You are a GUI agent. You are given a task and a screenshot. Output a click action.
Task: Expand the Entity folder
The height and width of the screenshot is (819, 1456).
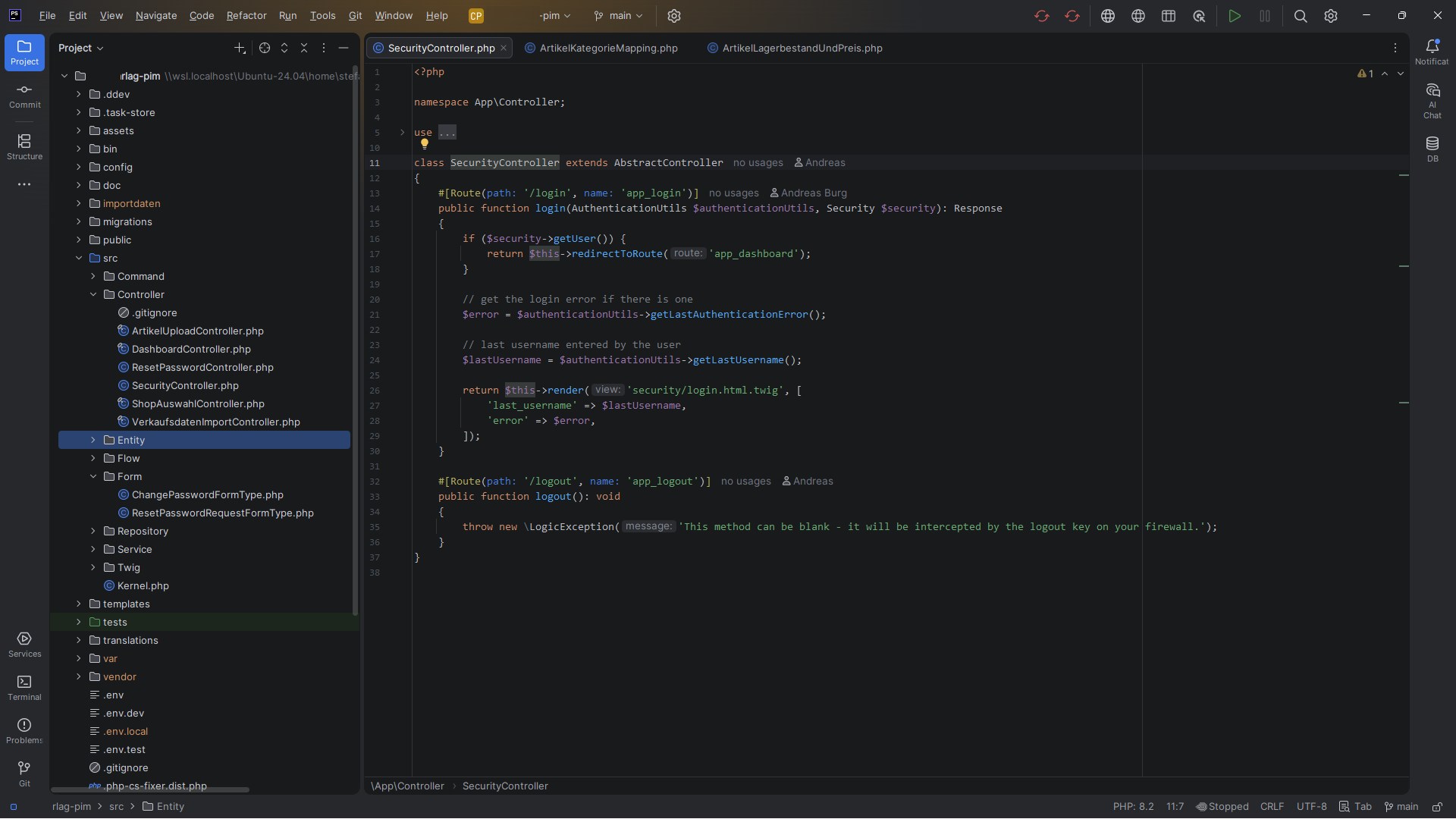click(93, 440)
